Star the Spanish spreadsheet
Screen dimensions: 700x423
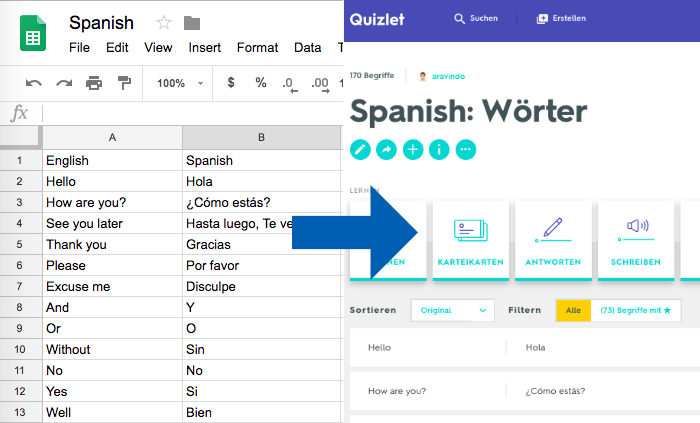point(164,23)
